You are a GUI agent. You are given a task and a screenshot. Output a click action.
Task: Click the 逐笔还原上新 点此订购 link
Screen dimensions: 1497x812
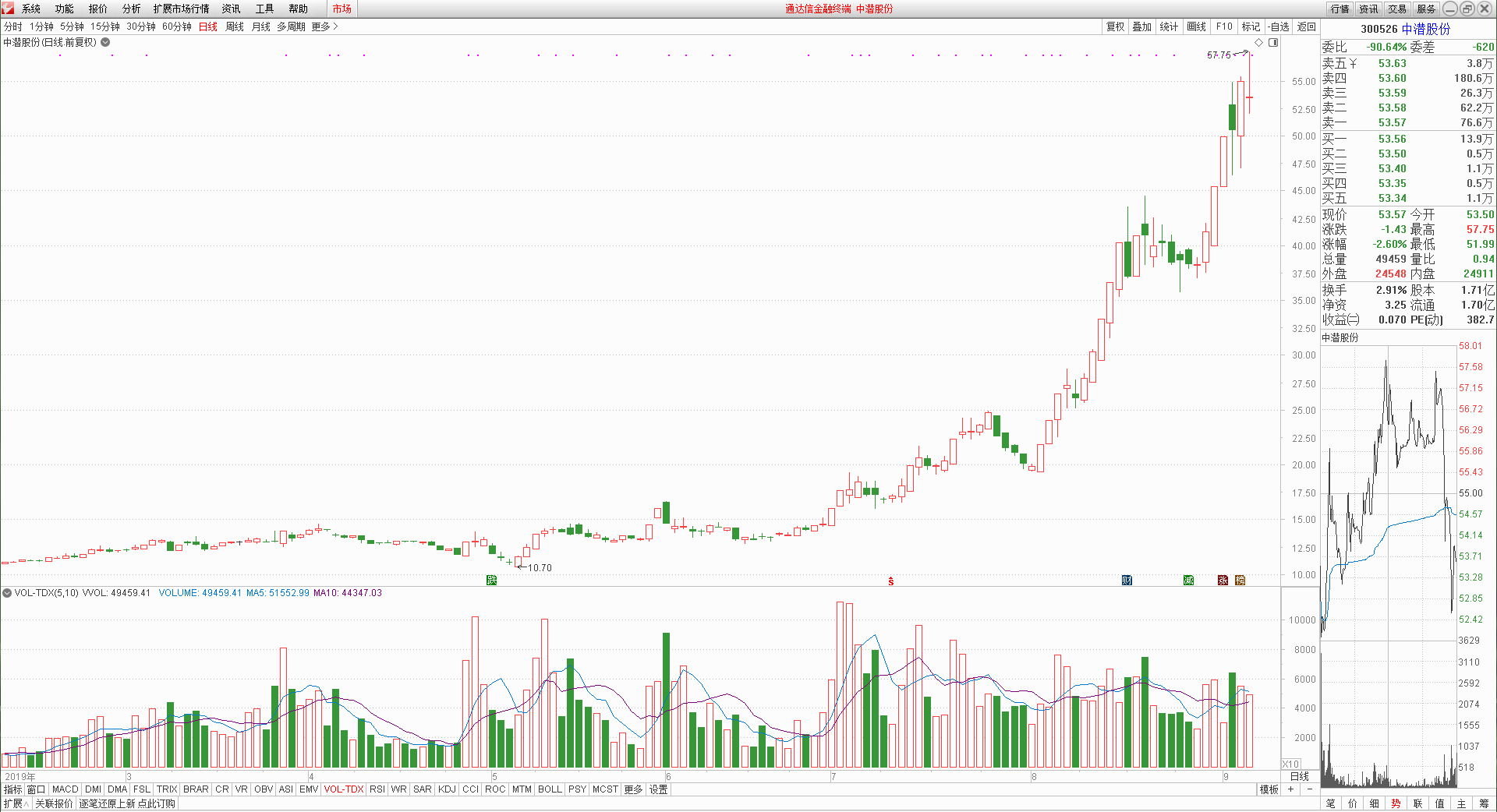click(127, 803)
